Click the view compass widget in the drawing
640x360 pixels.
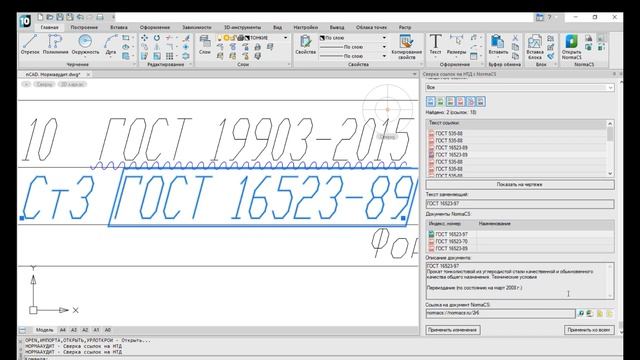[x=388, y=109]
